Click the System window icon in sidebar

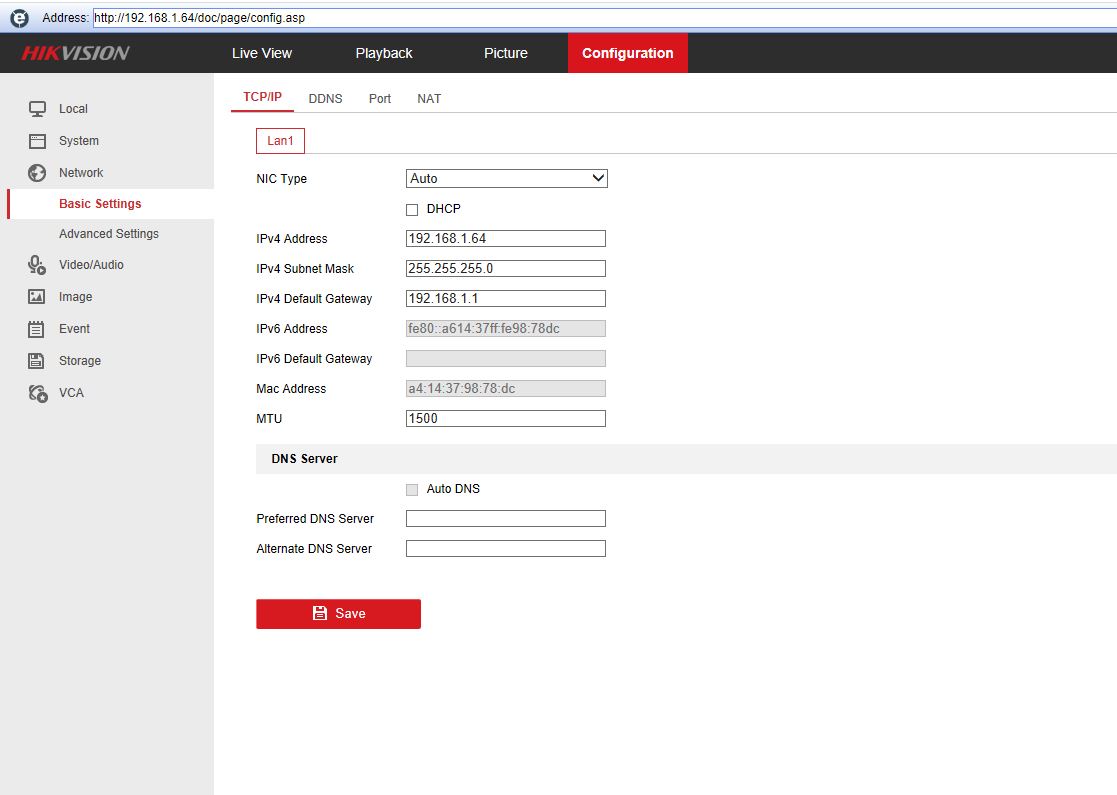pyautogui.click(x=37, y=141)
